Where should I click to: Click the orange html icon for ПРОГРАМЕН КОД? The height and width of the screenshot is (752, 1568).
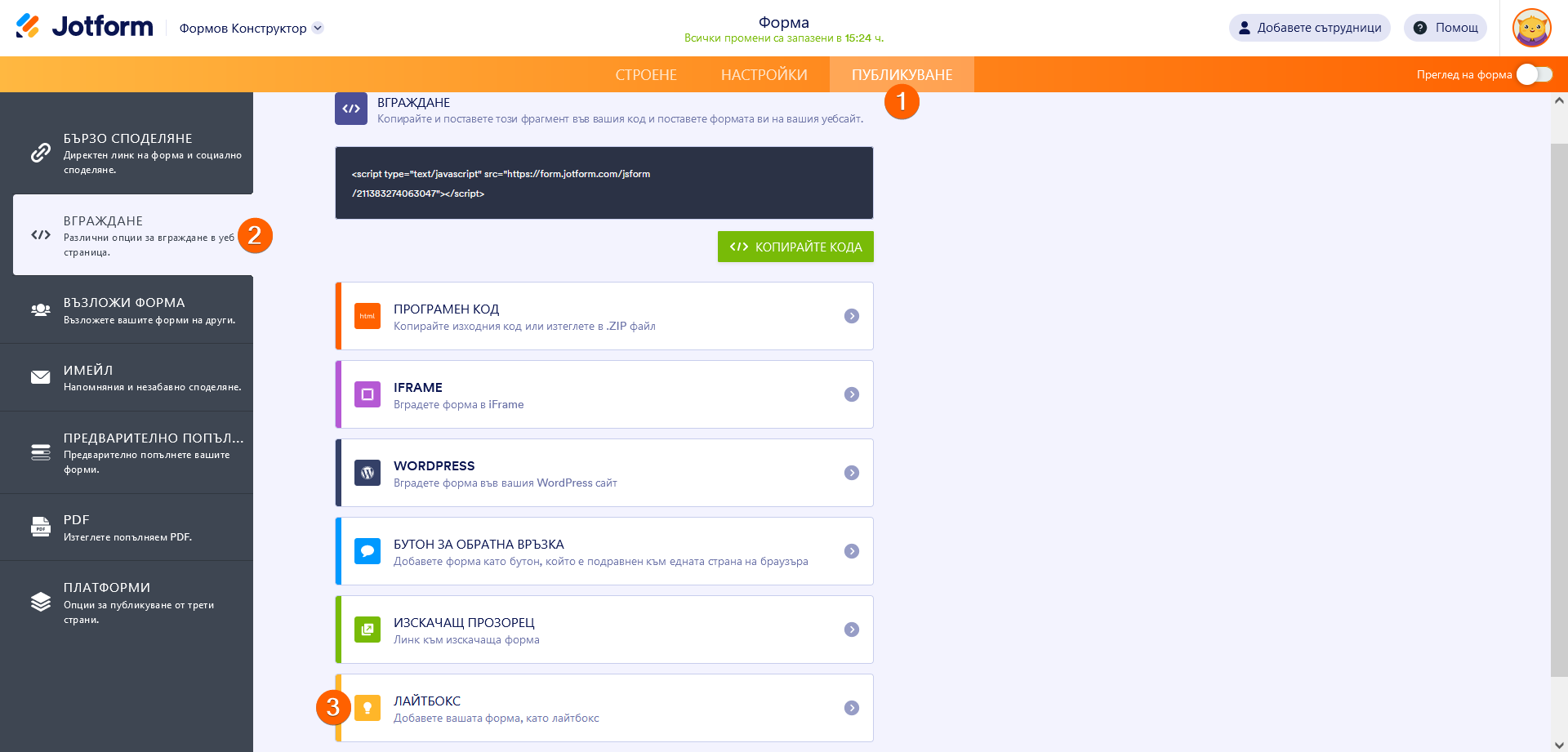click(367, 316)
